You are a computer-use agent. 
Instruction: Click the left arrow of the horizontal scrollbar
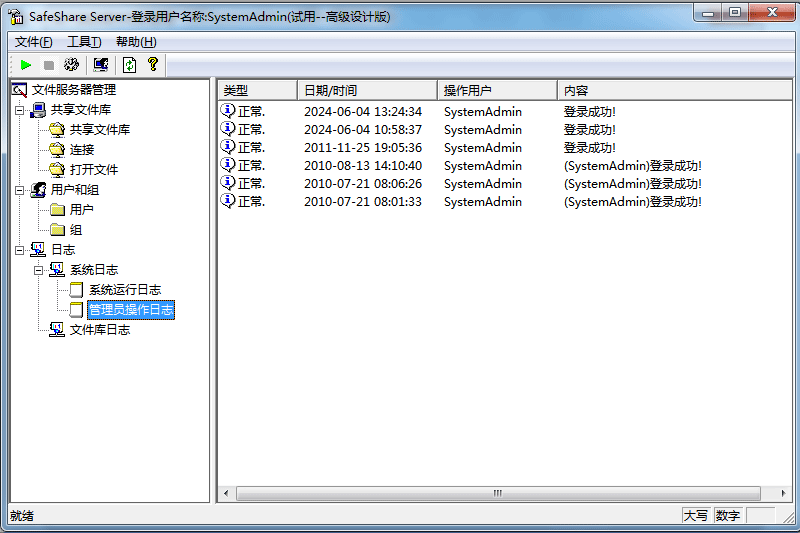226,493
